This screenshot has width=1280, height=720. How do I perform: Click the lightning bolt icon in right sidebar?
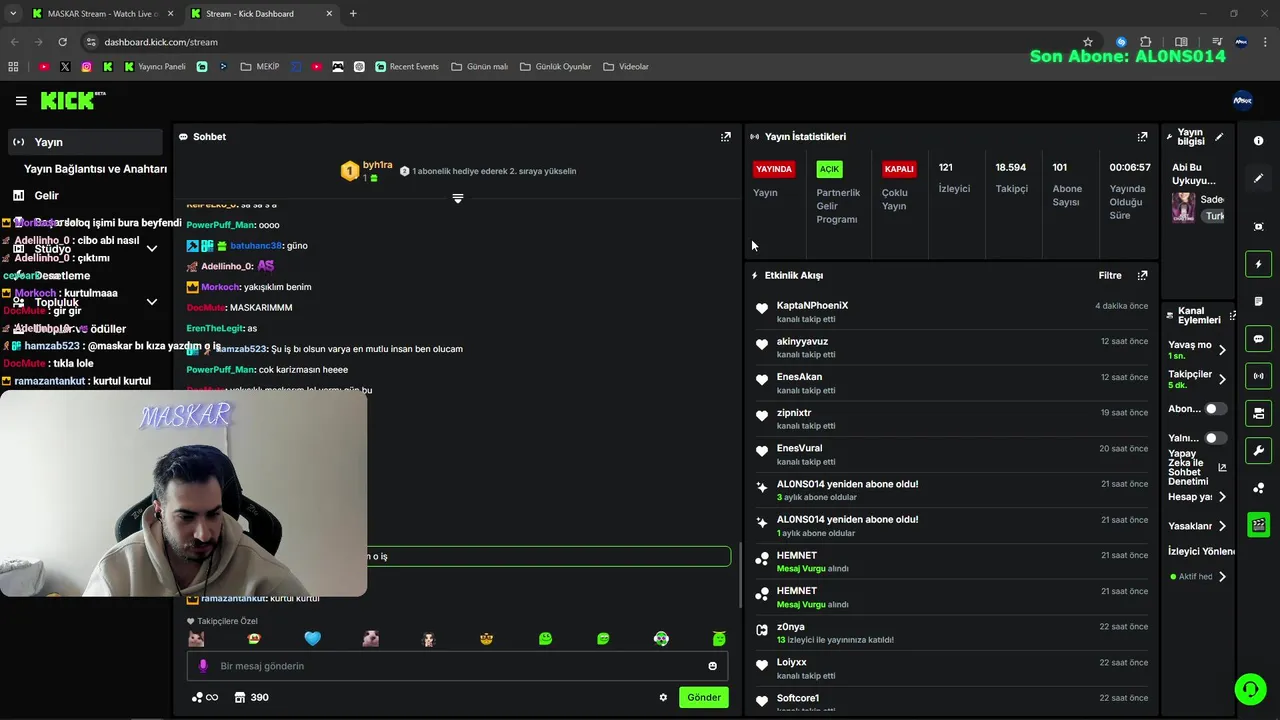click(x=1258, y=264)
